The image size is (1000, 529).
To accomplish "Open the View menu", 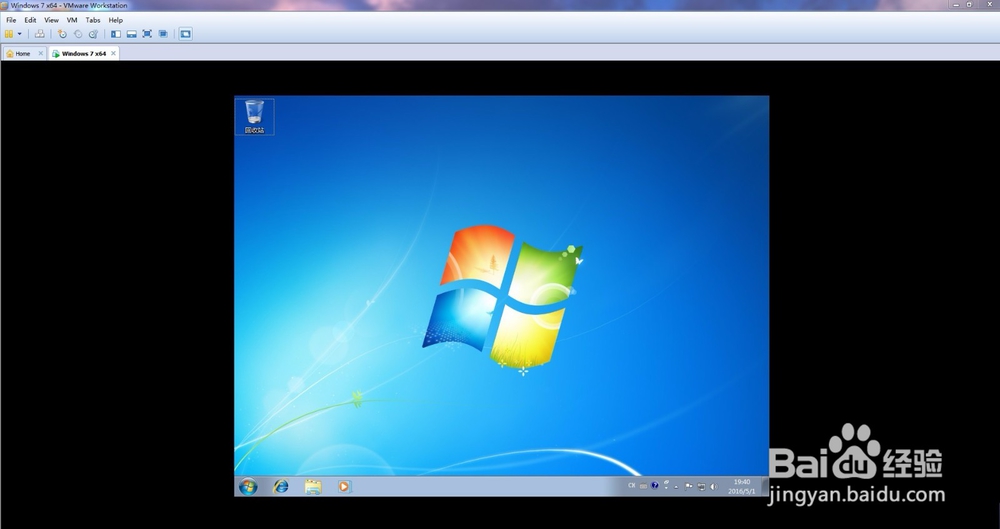I will point(51,20).
